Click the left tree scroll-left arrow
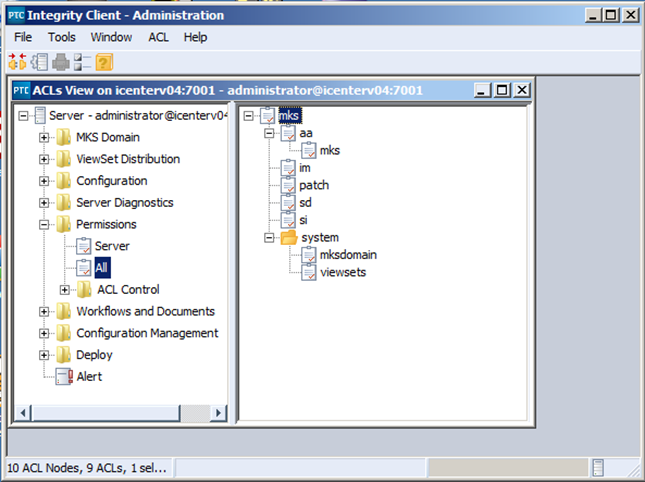Image resolution: width=645 pixels, height=482 pixels. coord(23,412)
